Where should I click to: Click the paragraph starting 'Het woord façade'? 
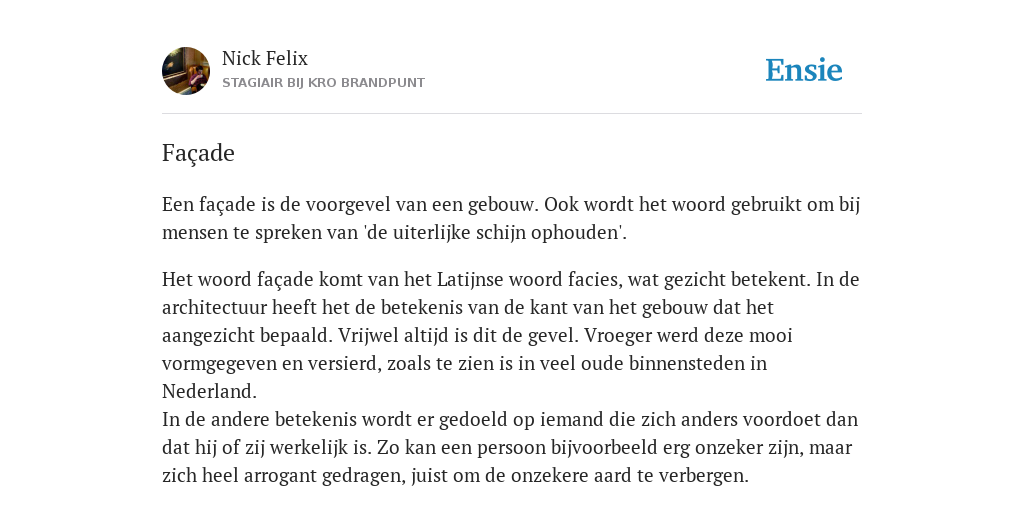511,335
